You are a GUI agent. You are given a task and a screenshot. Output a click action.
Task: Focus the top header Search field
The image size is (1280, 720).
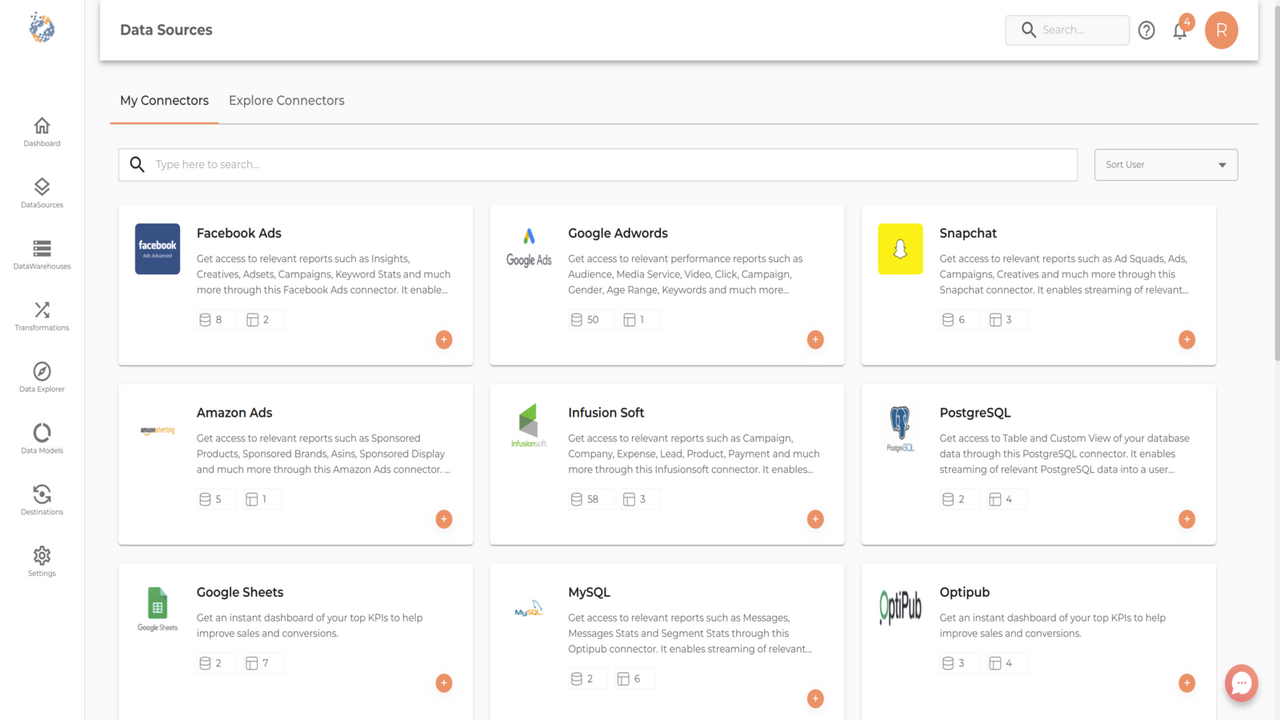pyautogui.click(x=1067, y=30)
